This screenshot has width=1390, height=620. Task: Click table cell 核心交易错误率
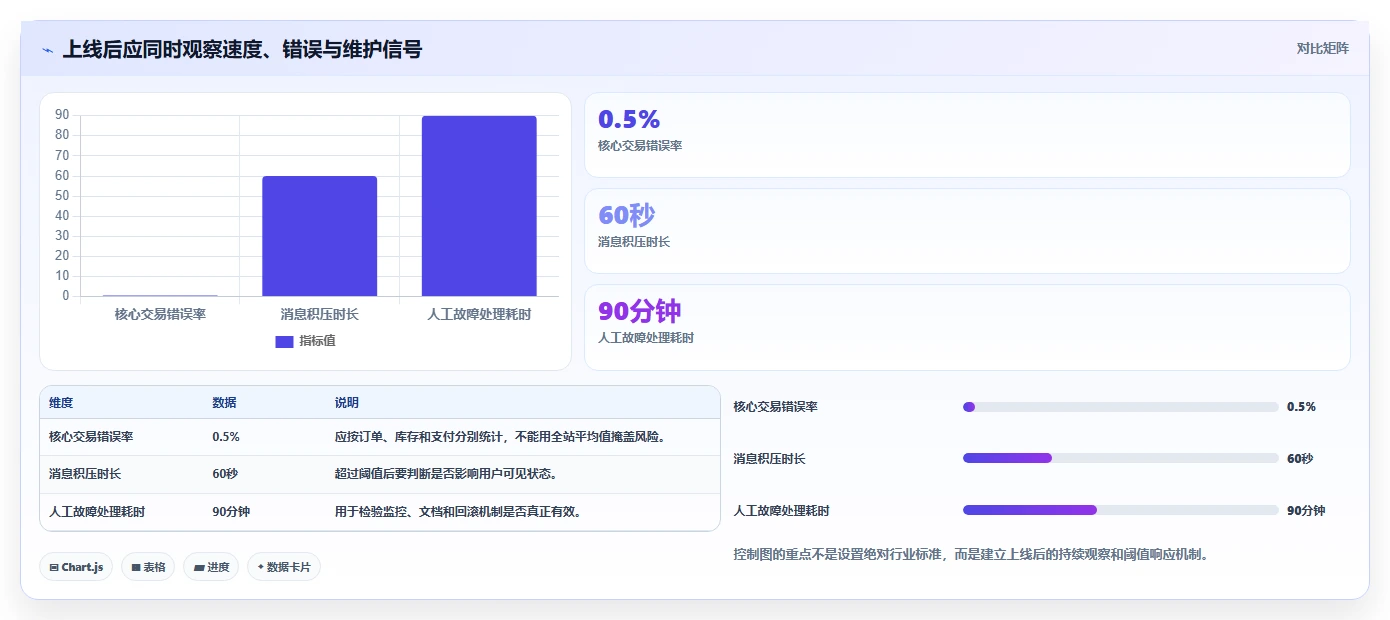pyautogui.click(x=91, y=437)
